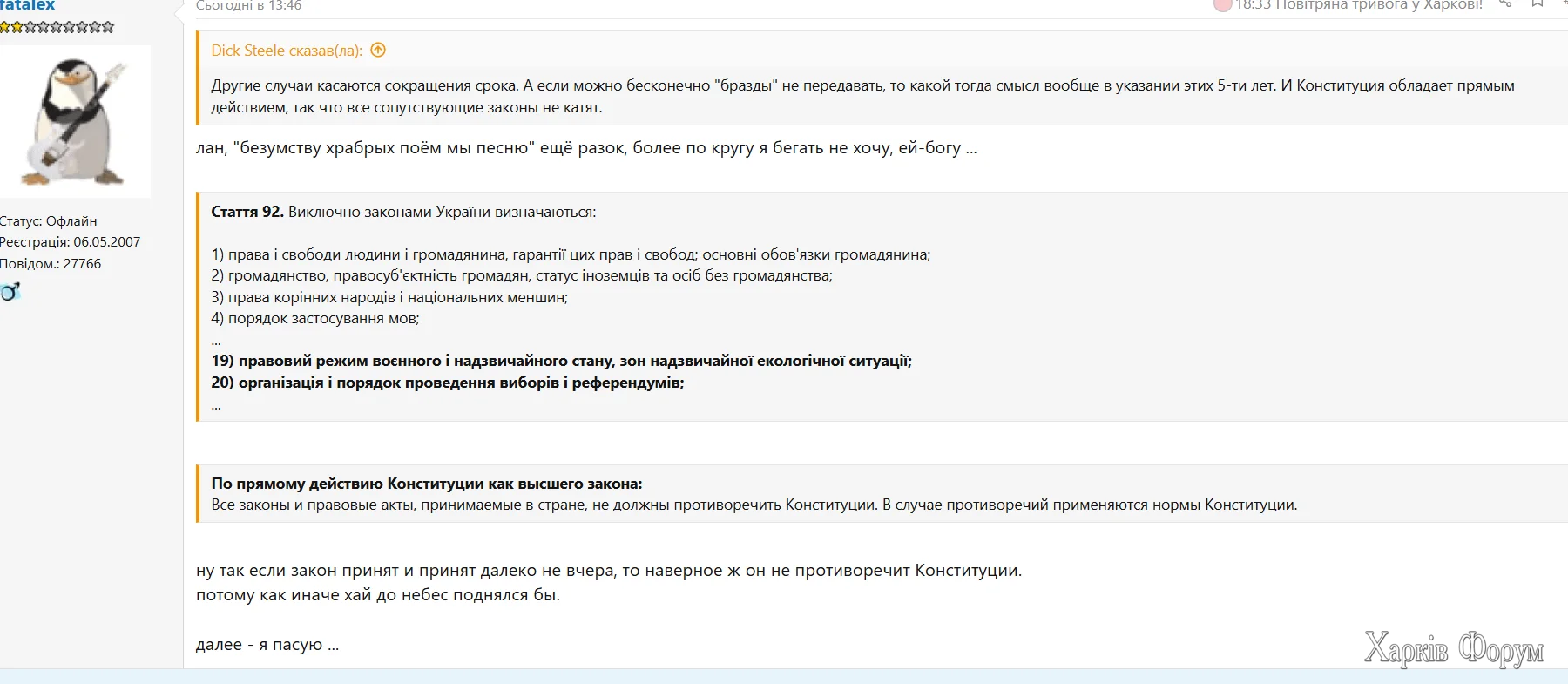Click the closing line 'далее - я пасую'
The image size is (1568, 684).
pyautogui.click(x=267, y=645)
